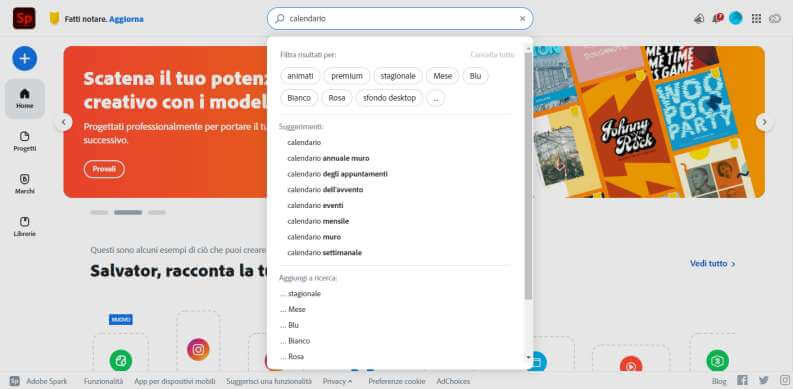Add '... Bianco' to the search
This screenshot has width=793, height=389.
point(295,340)
